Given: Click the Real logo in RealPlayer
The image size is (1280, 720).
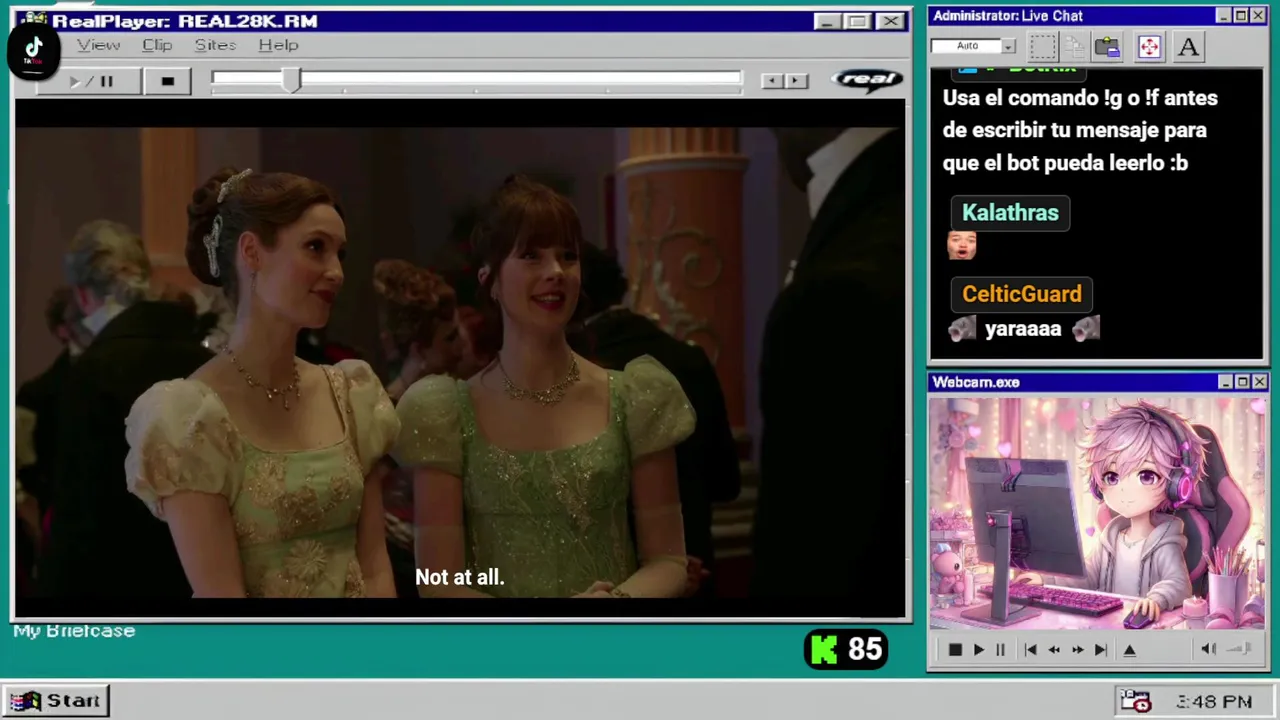Looking at the screenshot, I should pos(868,80).
